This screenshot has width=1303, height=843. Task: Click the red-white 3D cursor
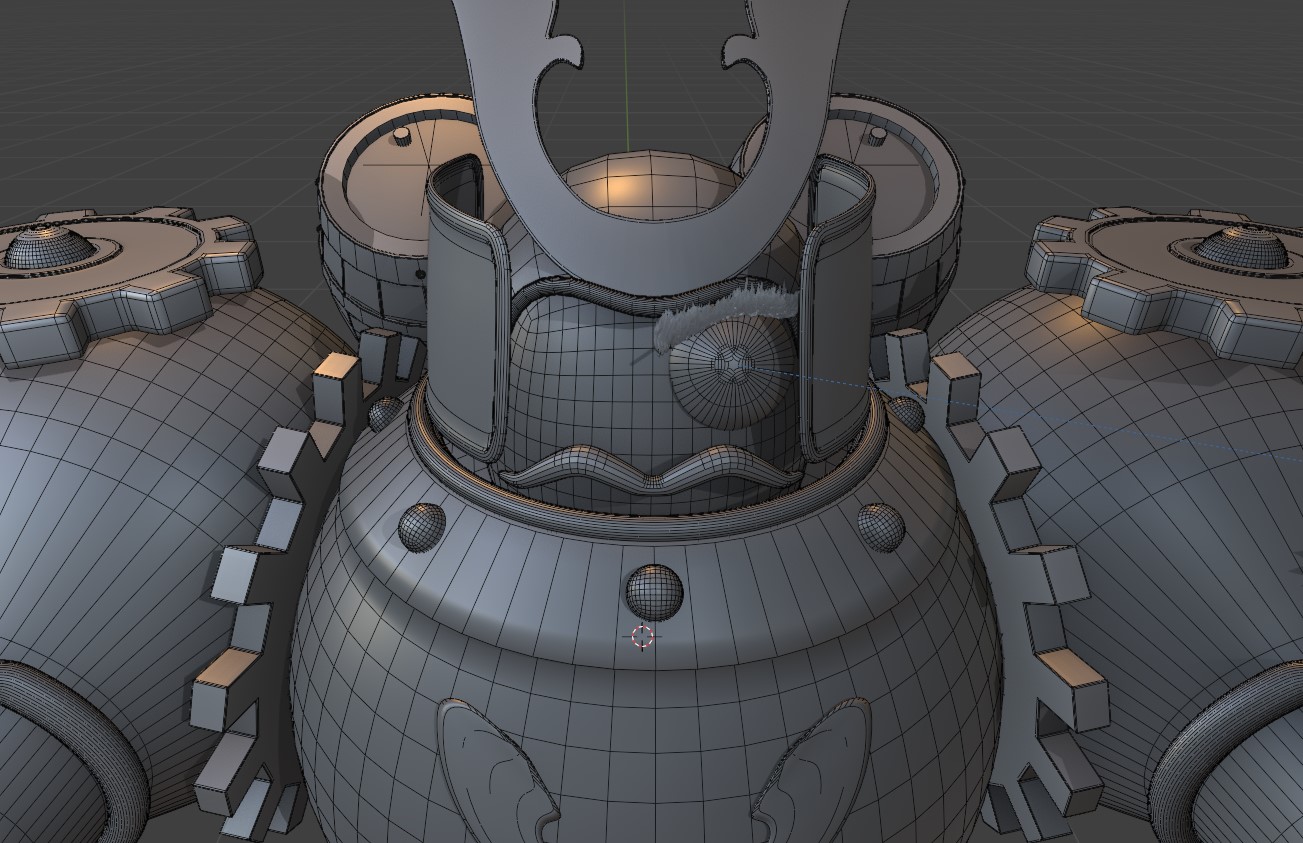coord(643,636)
